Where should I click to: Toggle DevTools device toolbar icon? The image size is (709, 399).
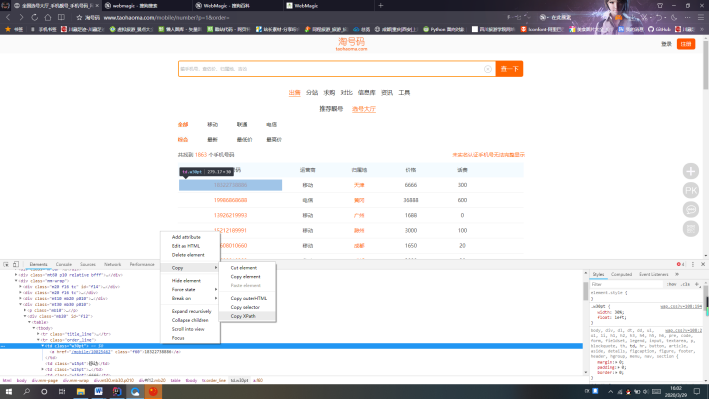(x=15, y=264)
